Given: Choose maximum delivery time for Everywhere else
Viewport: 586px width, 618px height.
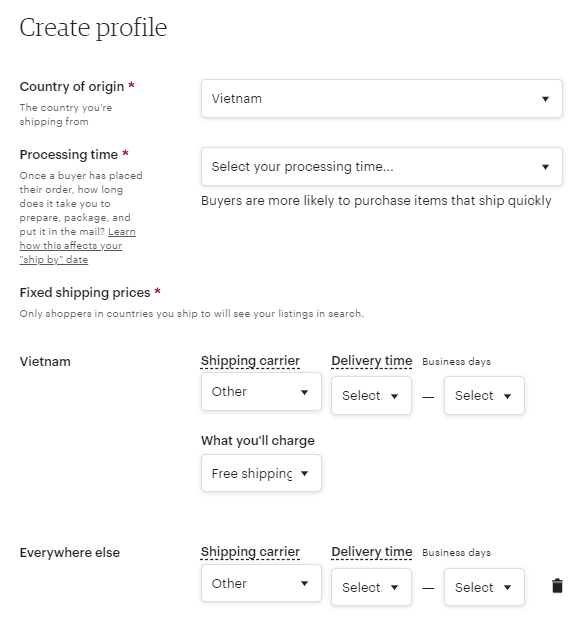Looking at the screenshot, I should click(484, 587).
